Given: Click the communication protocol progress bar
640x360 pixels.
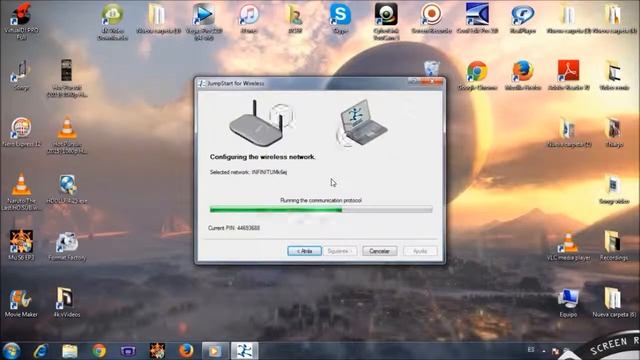Looking at the screenshot, I should coord(321,210).
